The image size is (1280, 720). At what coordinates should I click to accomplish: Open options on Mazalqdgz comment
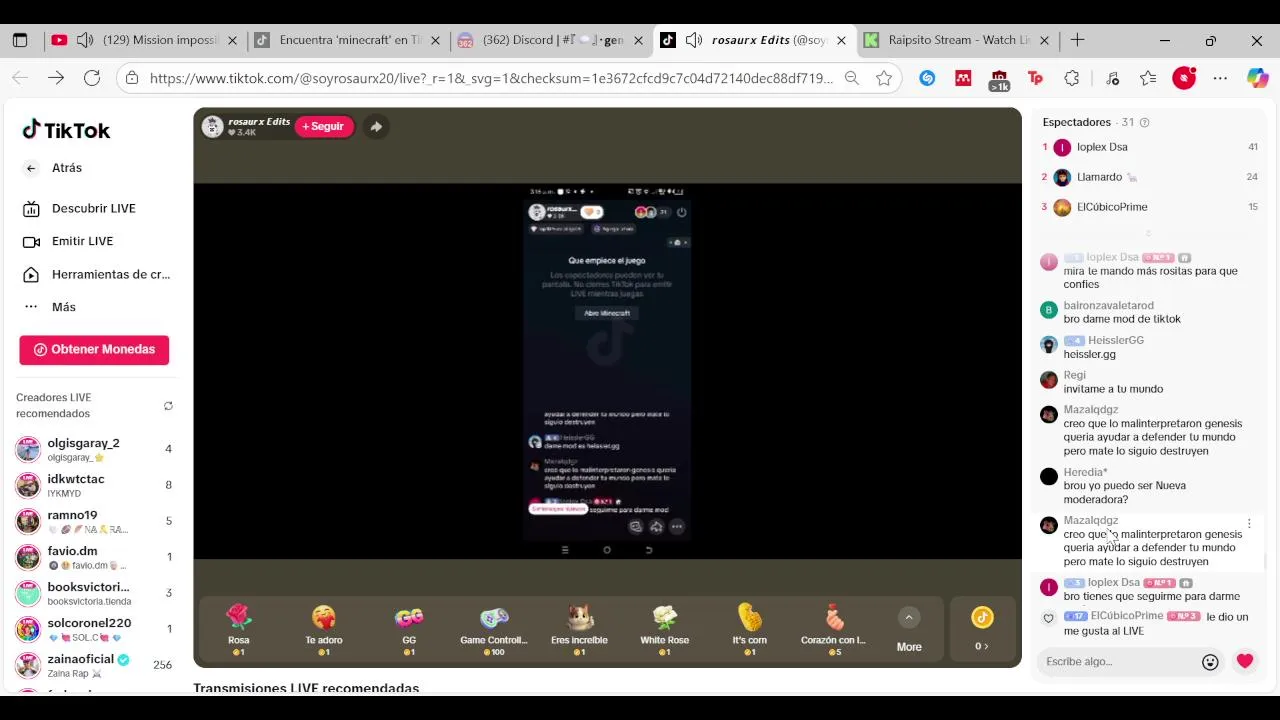coord(1249,523)
